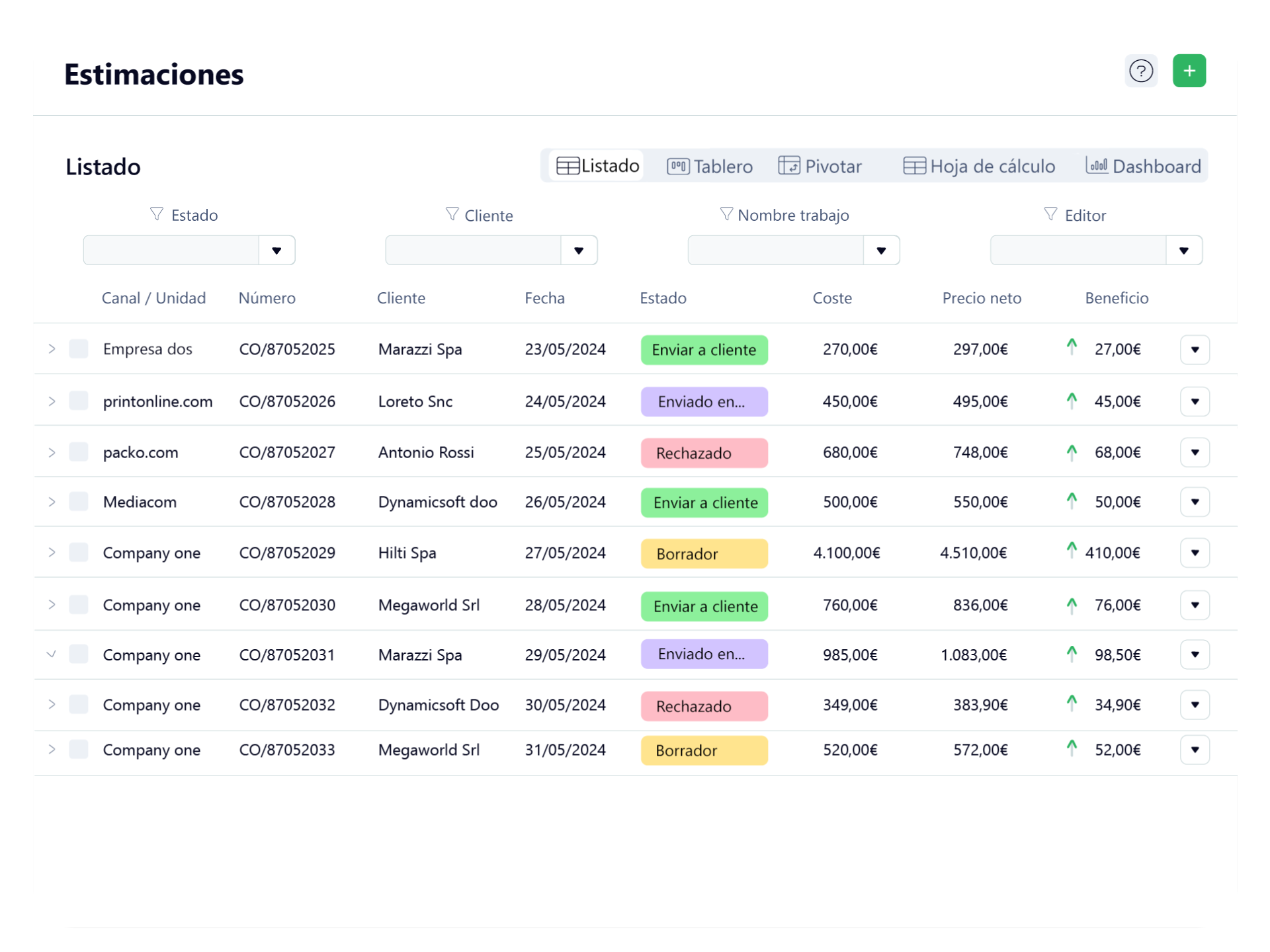
Task: Click Enviado en... status for Loreto Snc
Action: click(x=704, y=401)
